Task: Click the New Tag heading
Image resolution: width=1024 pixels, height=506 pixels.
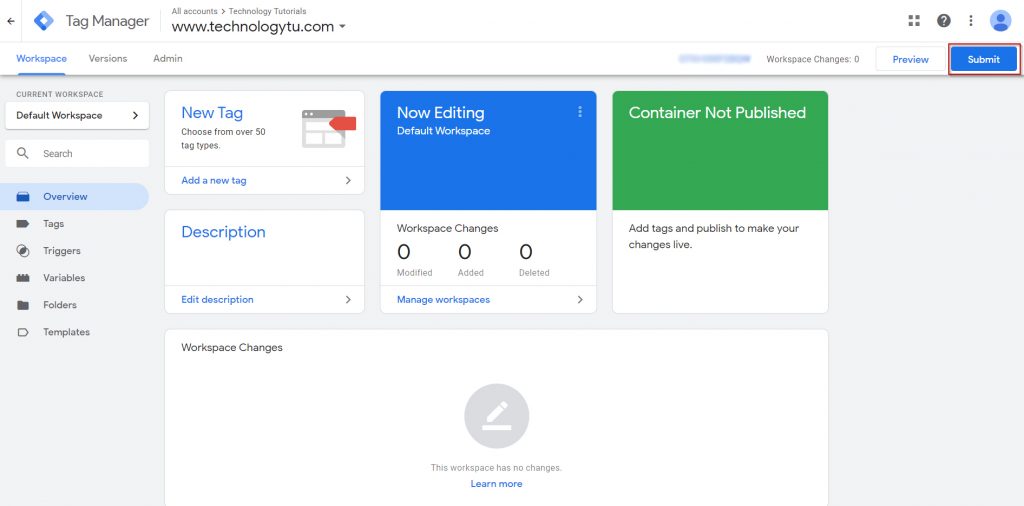Action: (x=212, y=112)
